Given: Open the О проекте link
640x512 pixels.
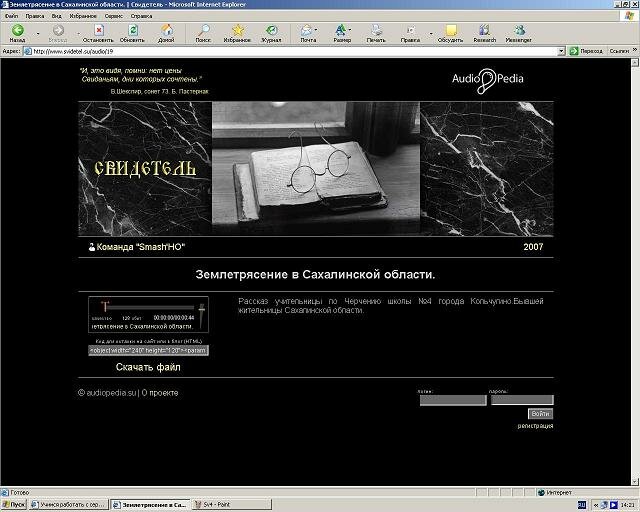Looking at the screenshot, I should click(160, 393).
